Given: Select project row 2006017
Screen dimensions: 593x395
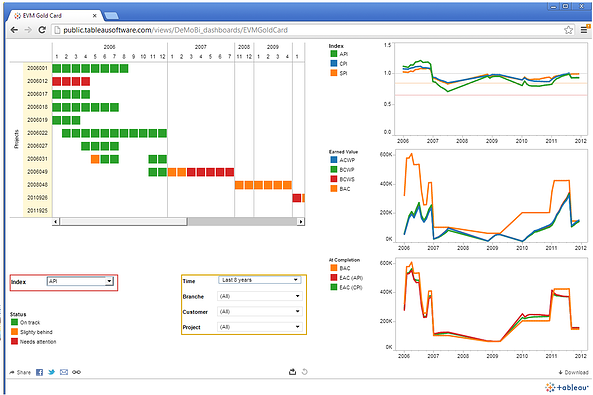Looking at the screenshot, I should coord(37,94).
